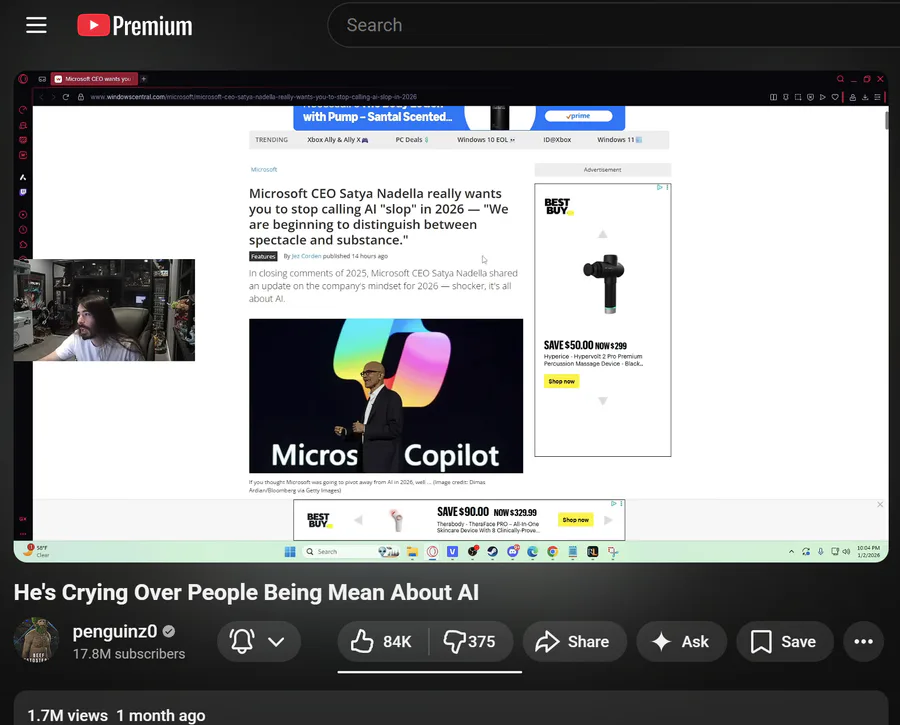The image size is (900, 725).
Task: In the video, click the Windows Start button
Action: tap(290, 552)
